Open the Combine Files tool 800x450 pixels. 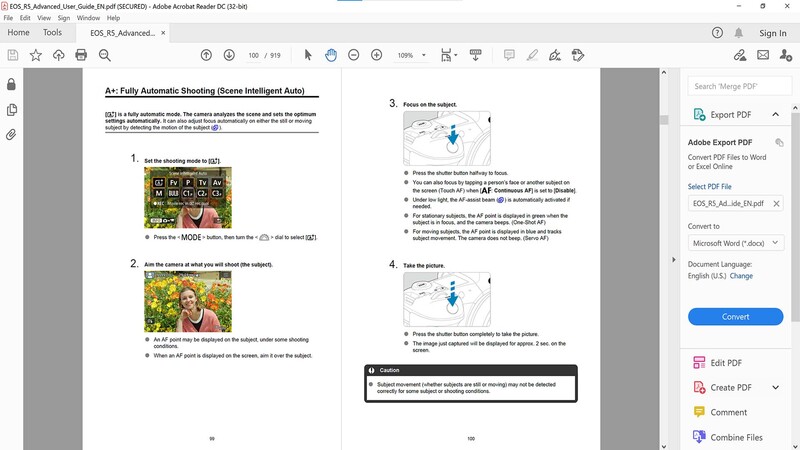[735, 437]
